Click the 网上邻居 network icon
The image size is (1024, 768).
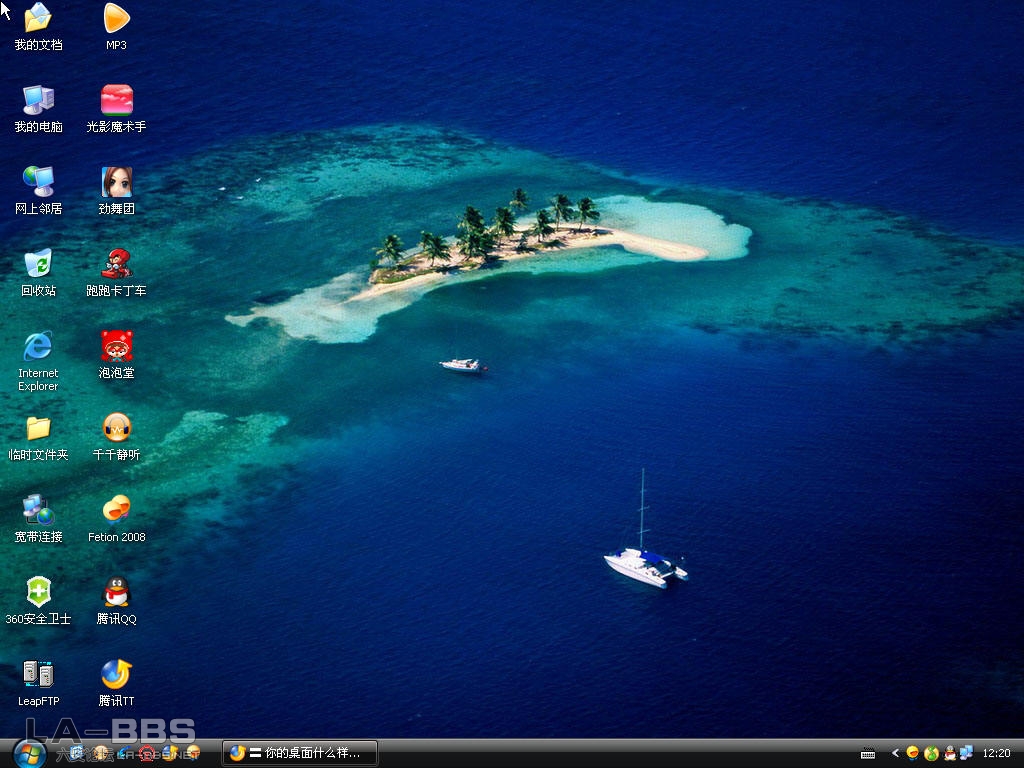38,182
